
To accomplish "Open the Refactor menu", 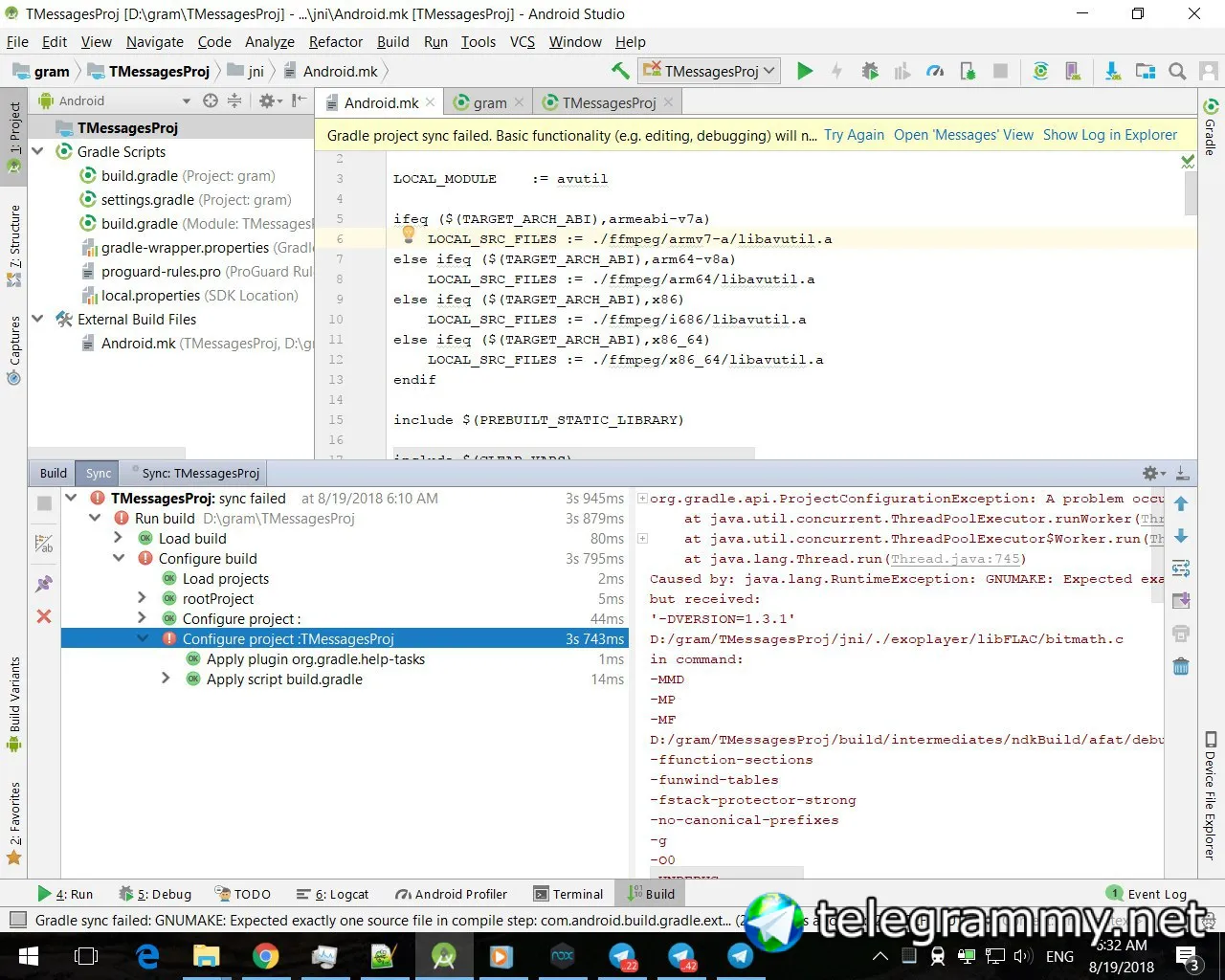I will coord(335,41).
